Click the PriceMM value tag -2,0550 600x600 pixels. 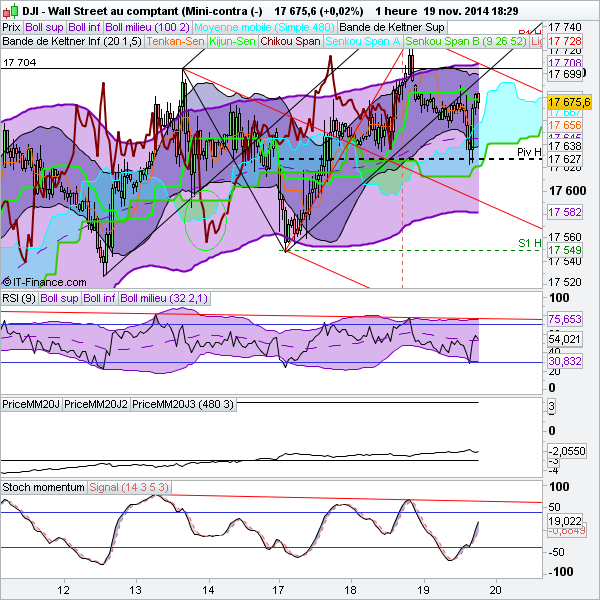(566, 452)
